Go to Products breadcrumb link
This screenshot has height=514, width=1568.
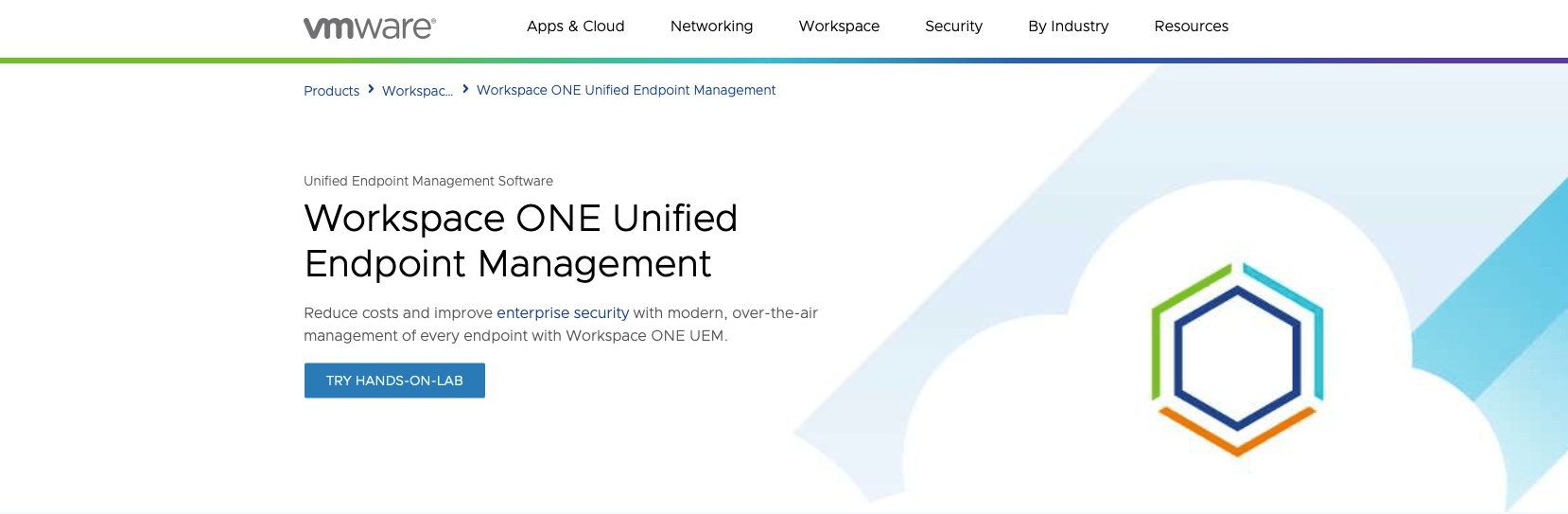point(331,91)
